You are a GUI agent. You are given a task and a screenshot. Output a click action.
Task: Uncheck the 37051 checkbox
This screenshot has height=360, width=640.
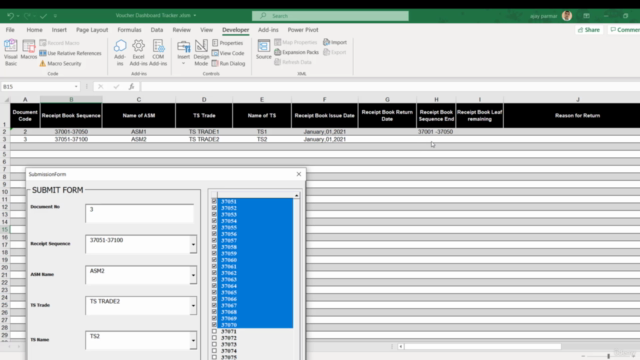(x=214, y=201)
